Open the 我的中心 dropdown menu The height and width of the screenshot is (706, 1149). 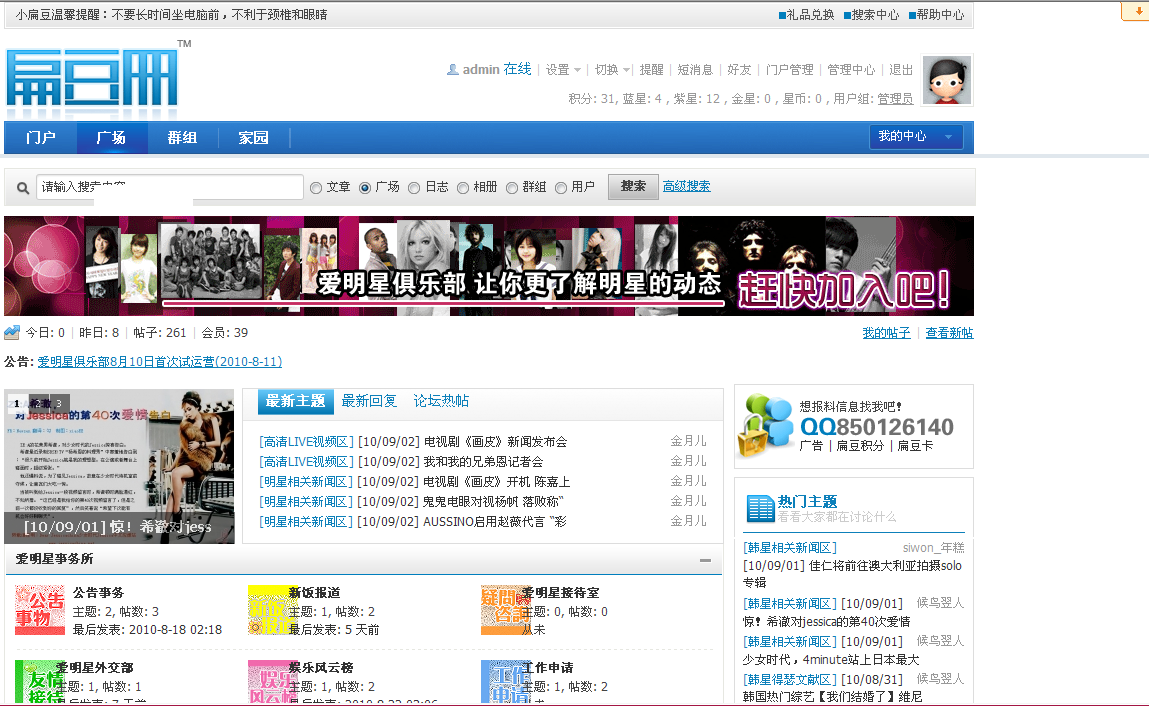click(915, 137)
